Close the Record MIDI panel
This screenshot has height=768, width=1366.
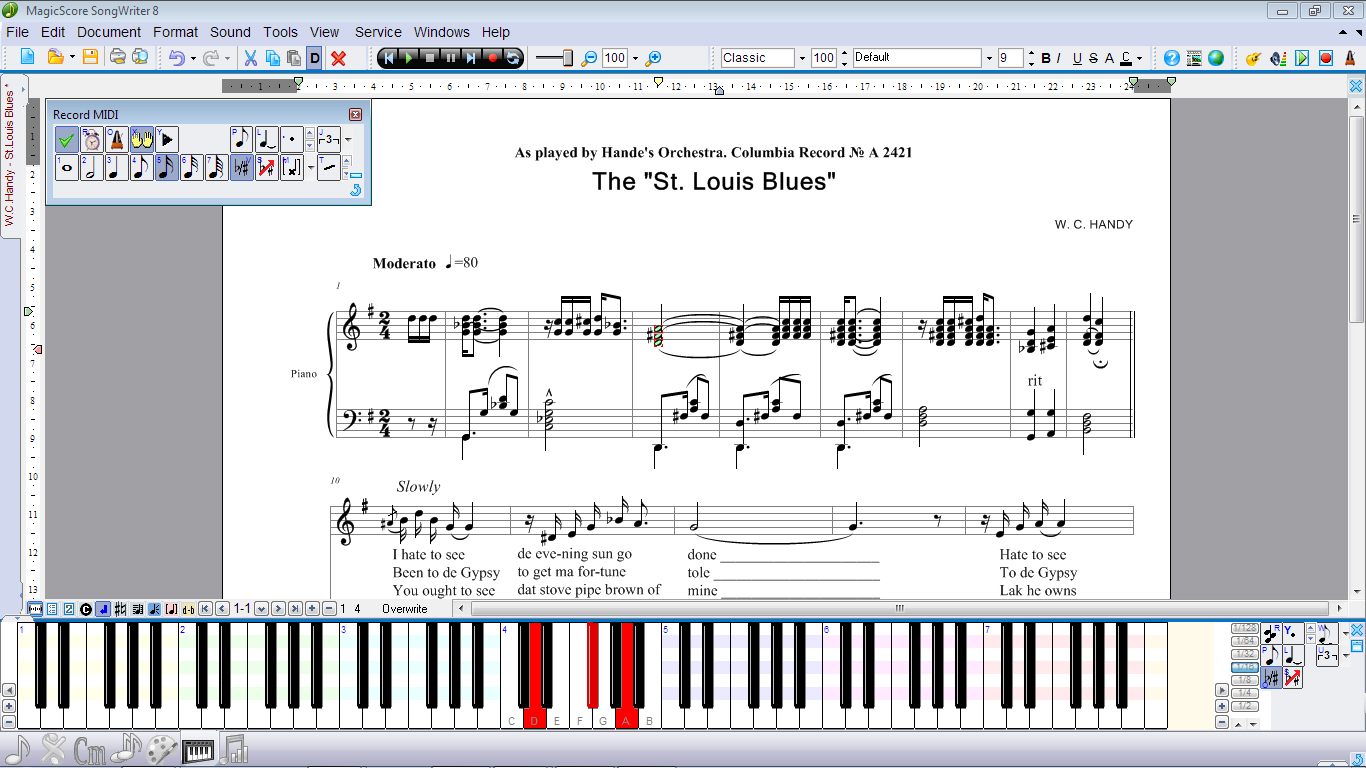(355, 115)
